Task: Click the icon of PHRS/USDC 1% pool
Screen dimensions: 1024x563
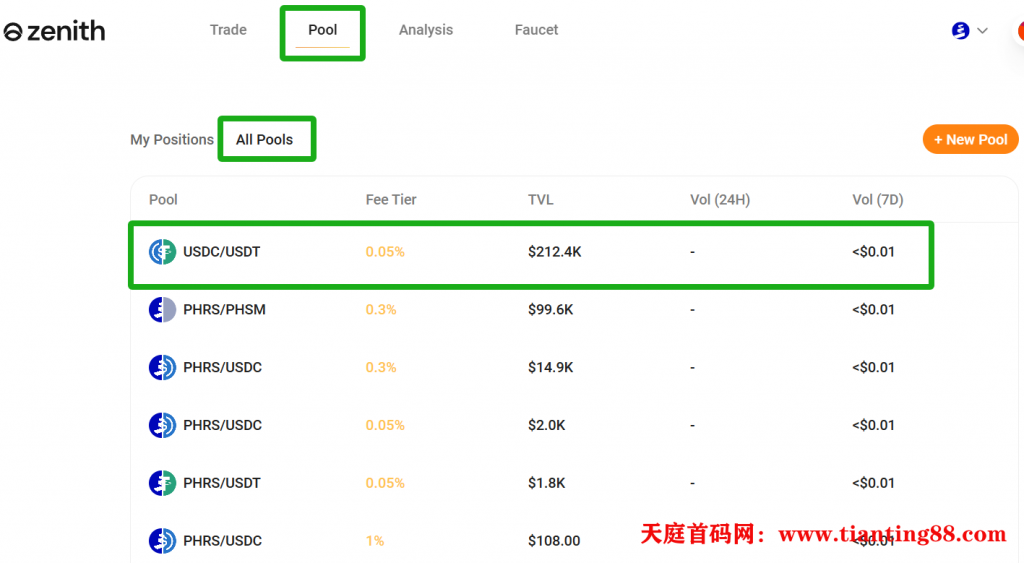Action: click(162, 541)
